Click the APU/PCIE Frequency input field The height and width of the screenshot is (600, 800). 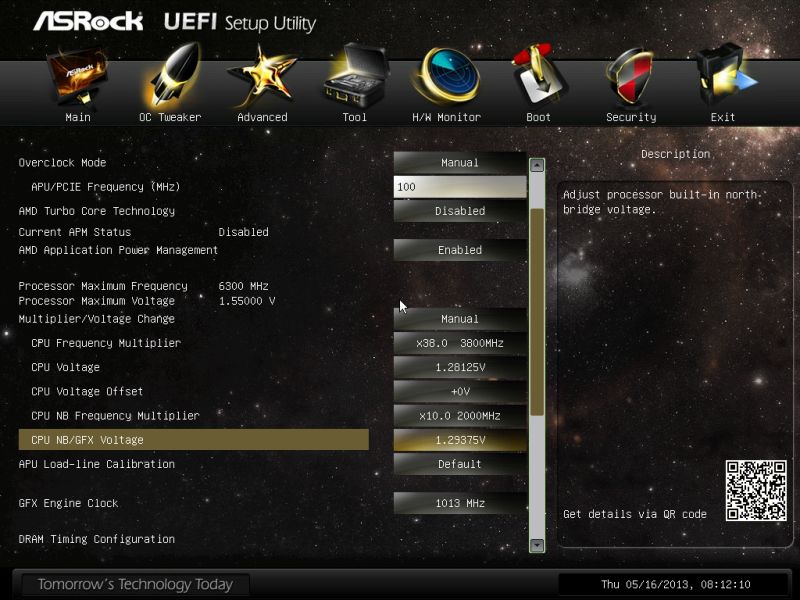(x=460, y=187)
